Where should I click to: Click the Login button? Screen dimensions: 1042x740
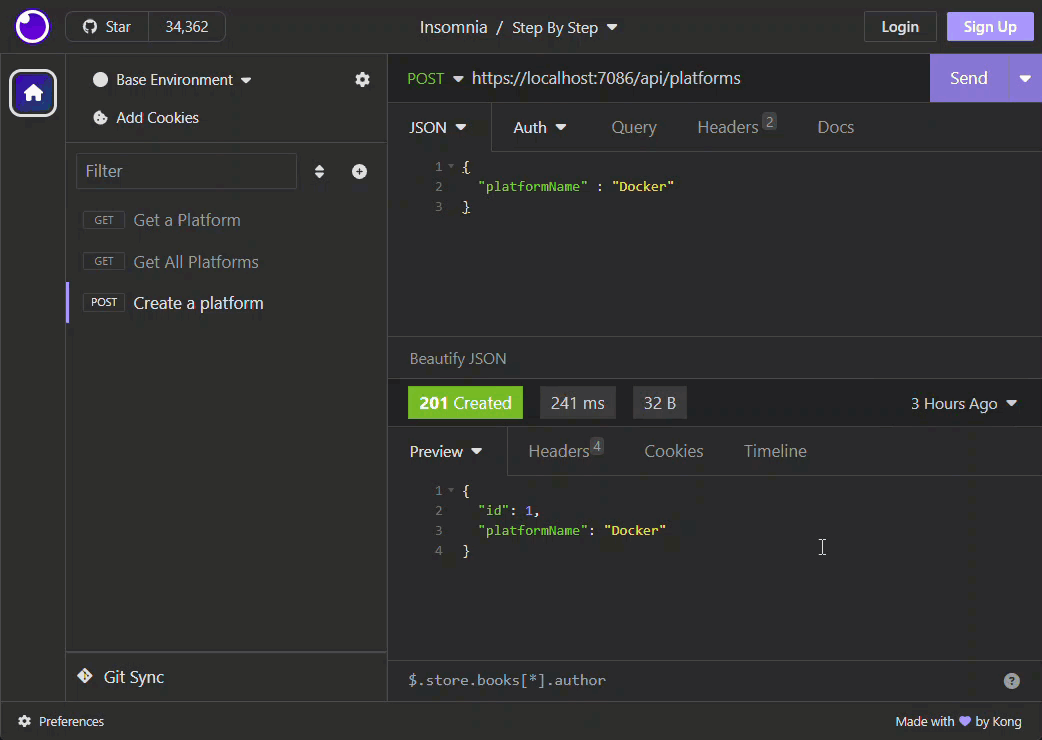(900, 27)
